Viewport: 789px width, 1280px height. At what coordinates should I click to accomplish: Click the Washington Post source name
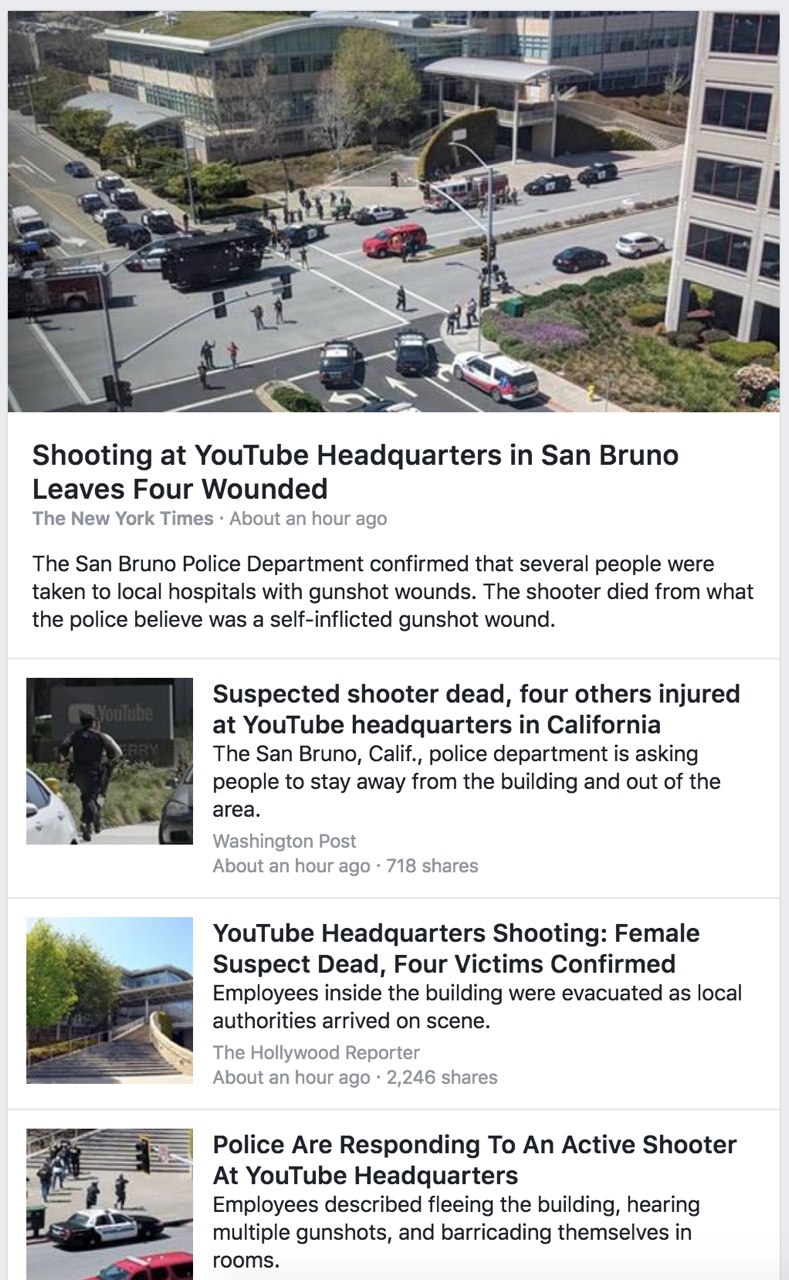(284, 841)
